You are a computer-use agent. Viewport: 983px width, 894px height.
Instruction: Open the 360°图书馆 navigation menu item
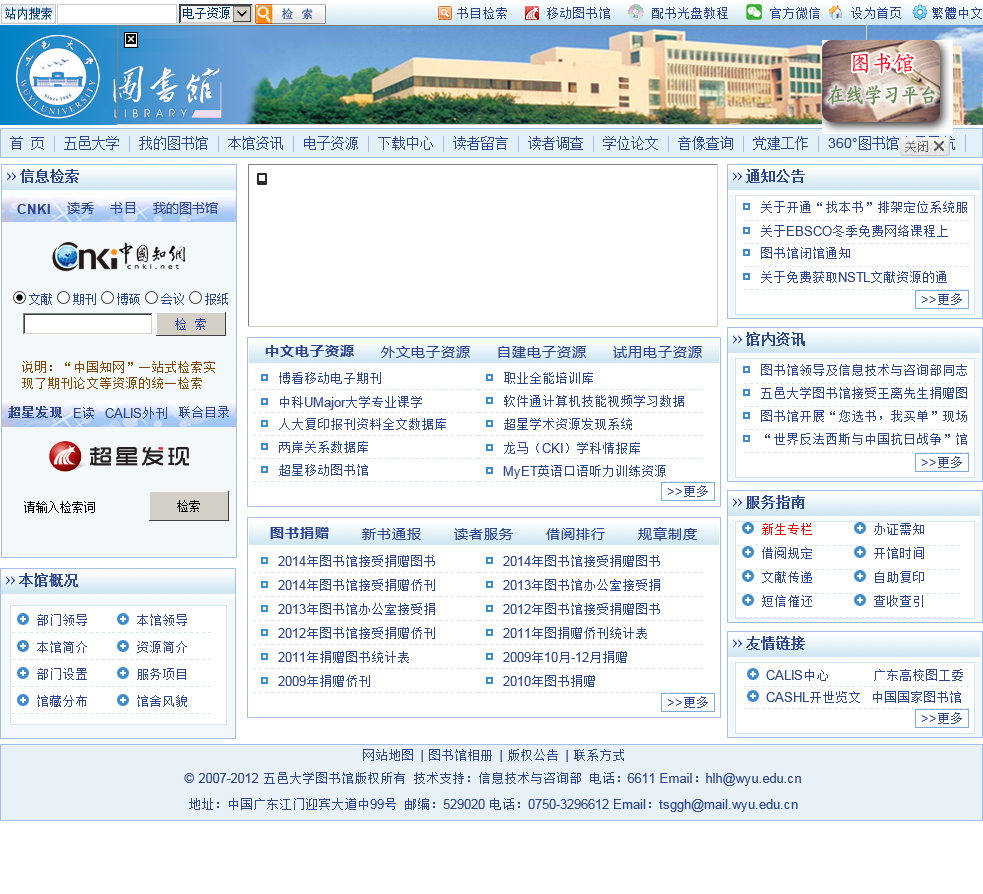point(863,144)
